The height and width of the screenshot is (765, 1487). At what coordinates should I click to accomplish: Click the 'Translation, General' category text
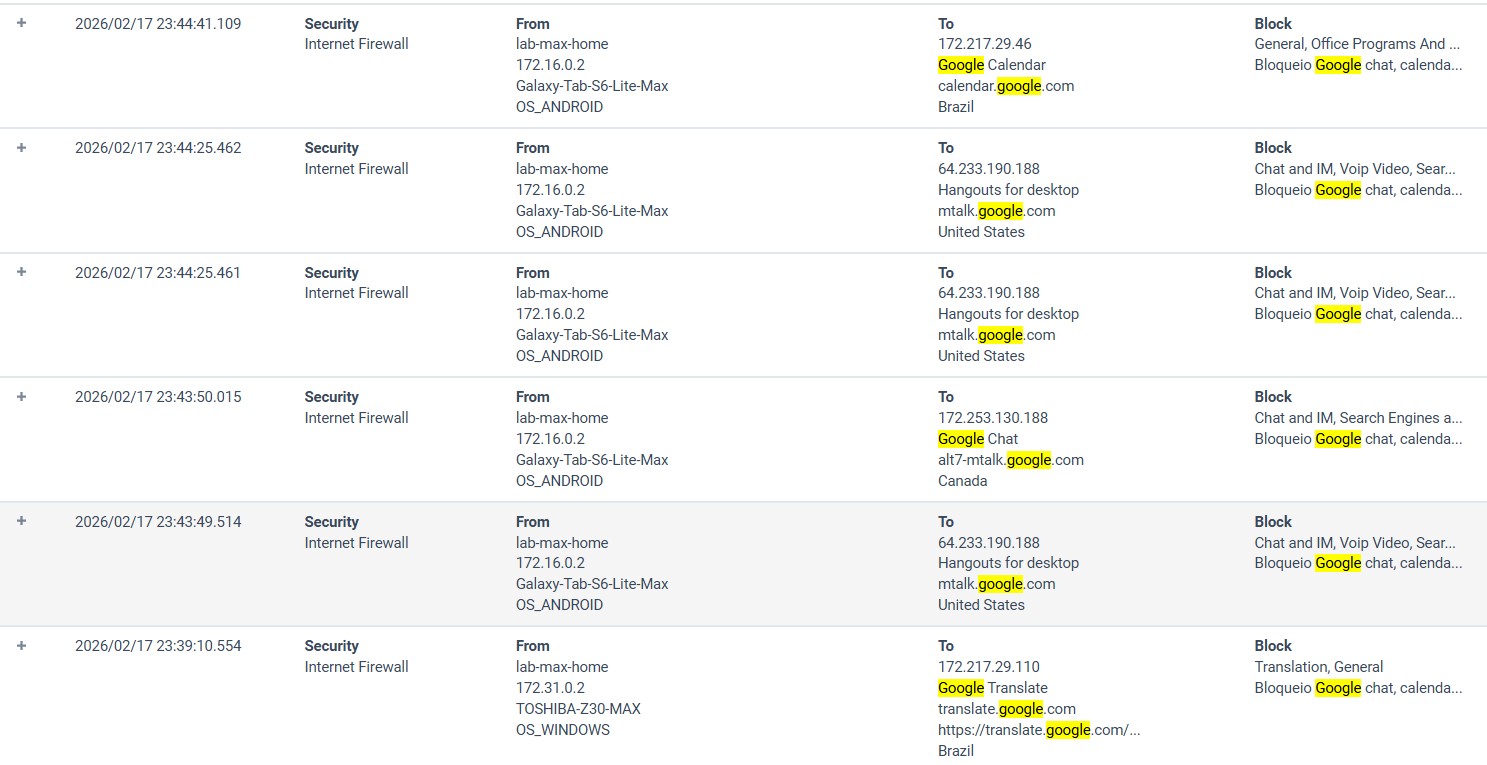1318,667
